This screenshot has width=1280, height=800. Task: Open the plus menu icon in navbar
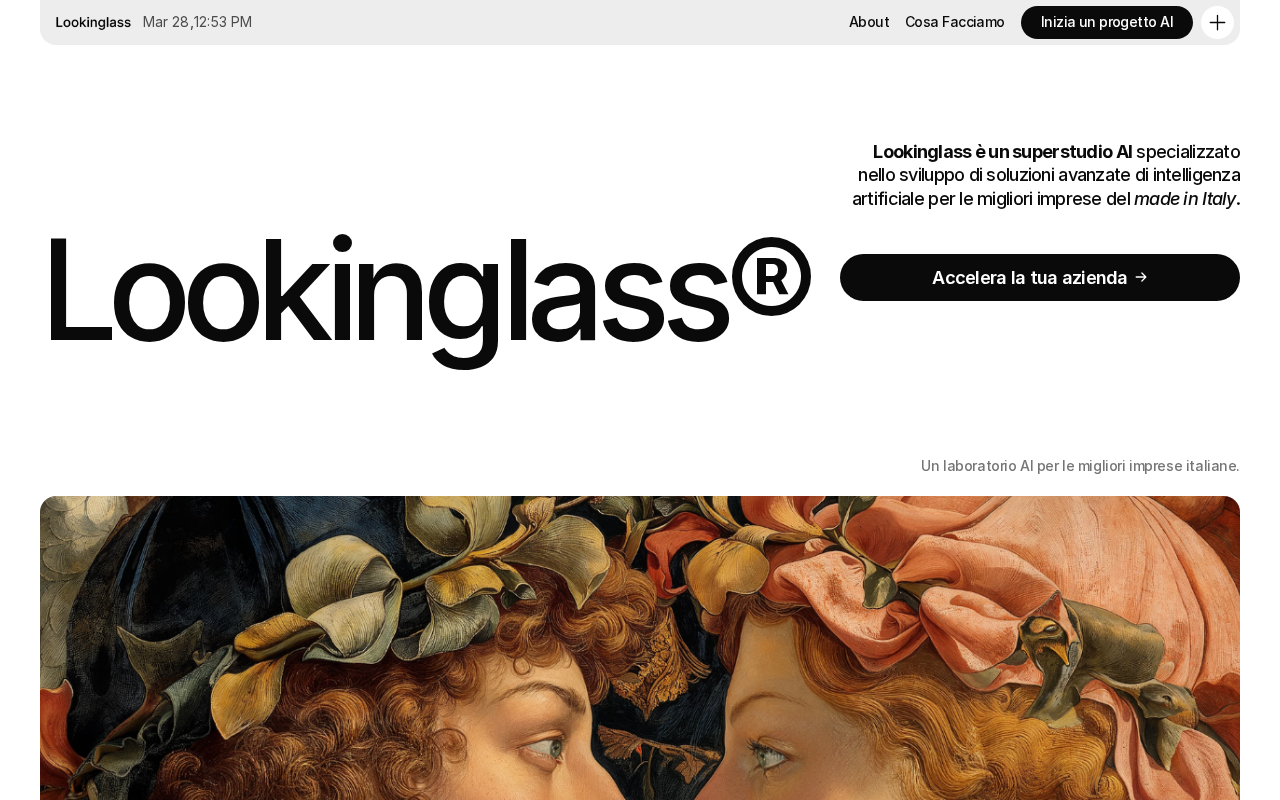point(1217,22)
